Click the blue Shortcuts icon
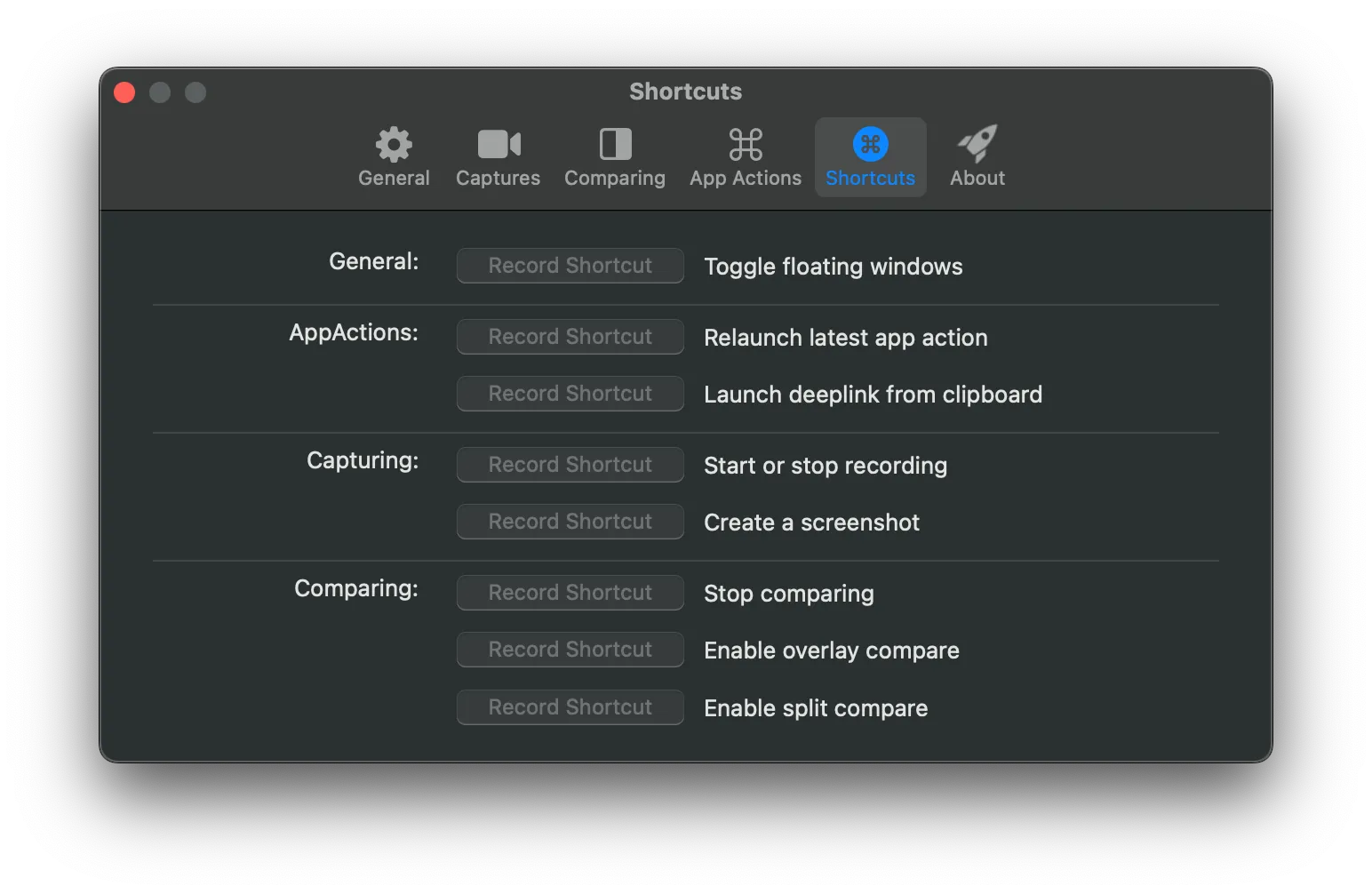The width and height of the screenshot is (1372, 894). point(870,144)
